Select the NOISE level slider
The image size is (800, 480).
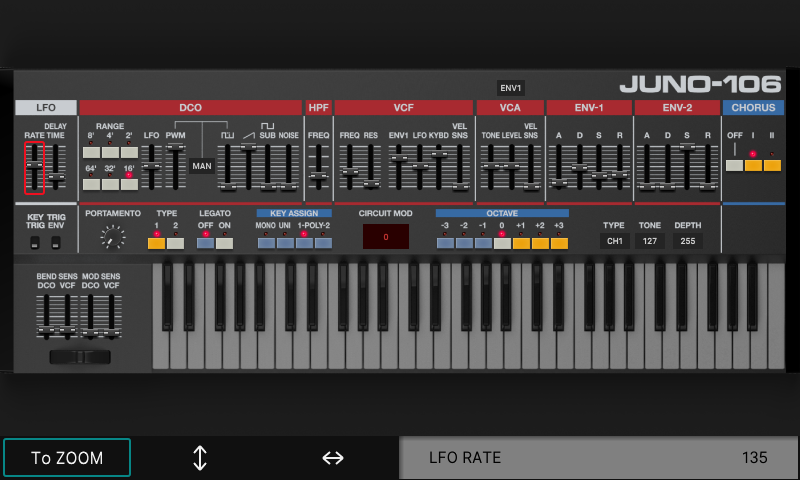coord(288,167)
